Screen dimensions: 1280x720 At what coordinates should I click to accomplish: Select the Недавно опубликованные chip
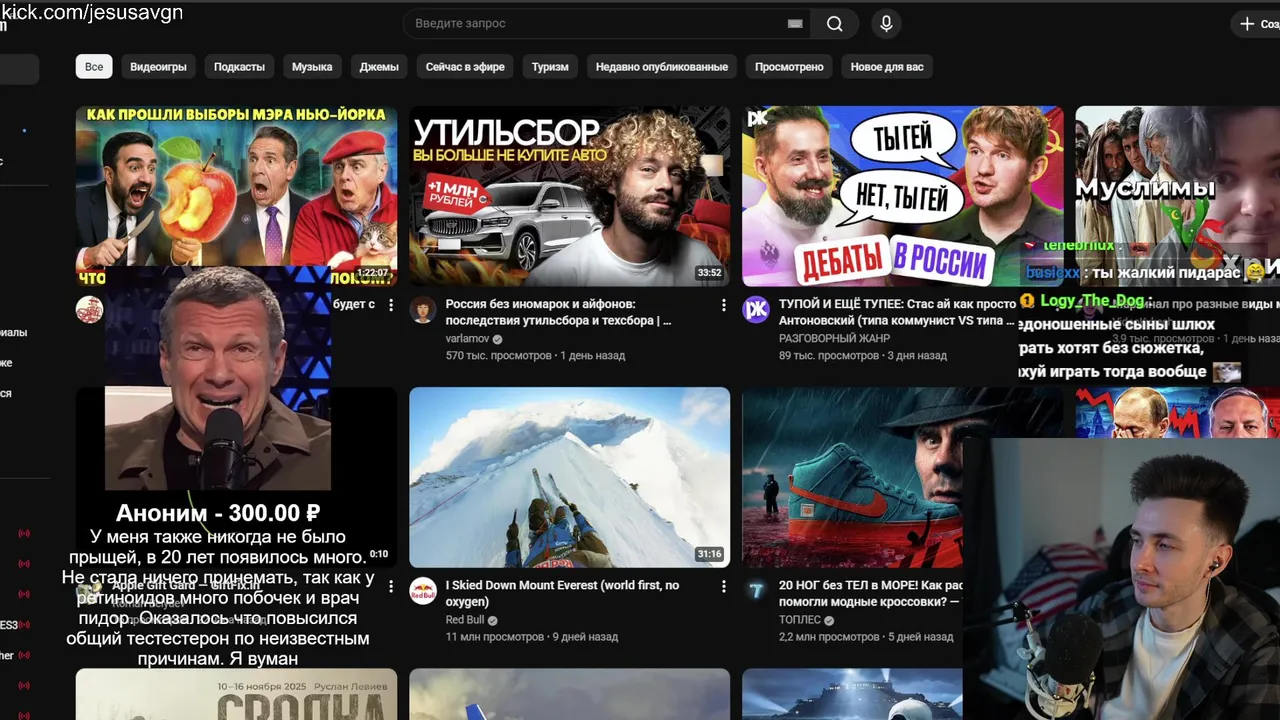pos(662,67)
